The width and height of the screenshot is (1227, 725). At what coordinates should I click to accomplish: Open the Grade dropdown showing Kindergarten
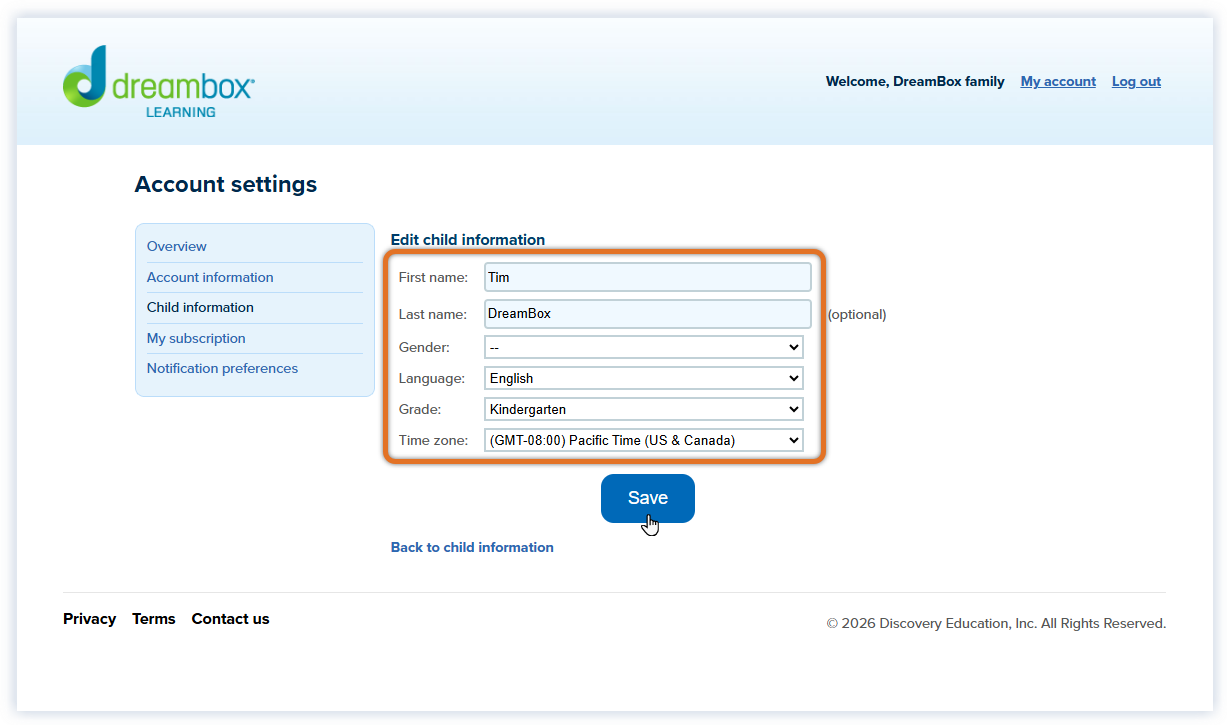point(643,409)
